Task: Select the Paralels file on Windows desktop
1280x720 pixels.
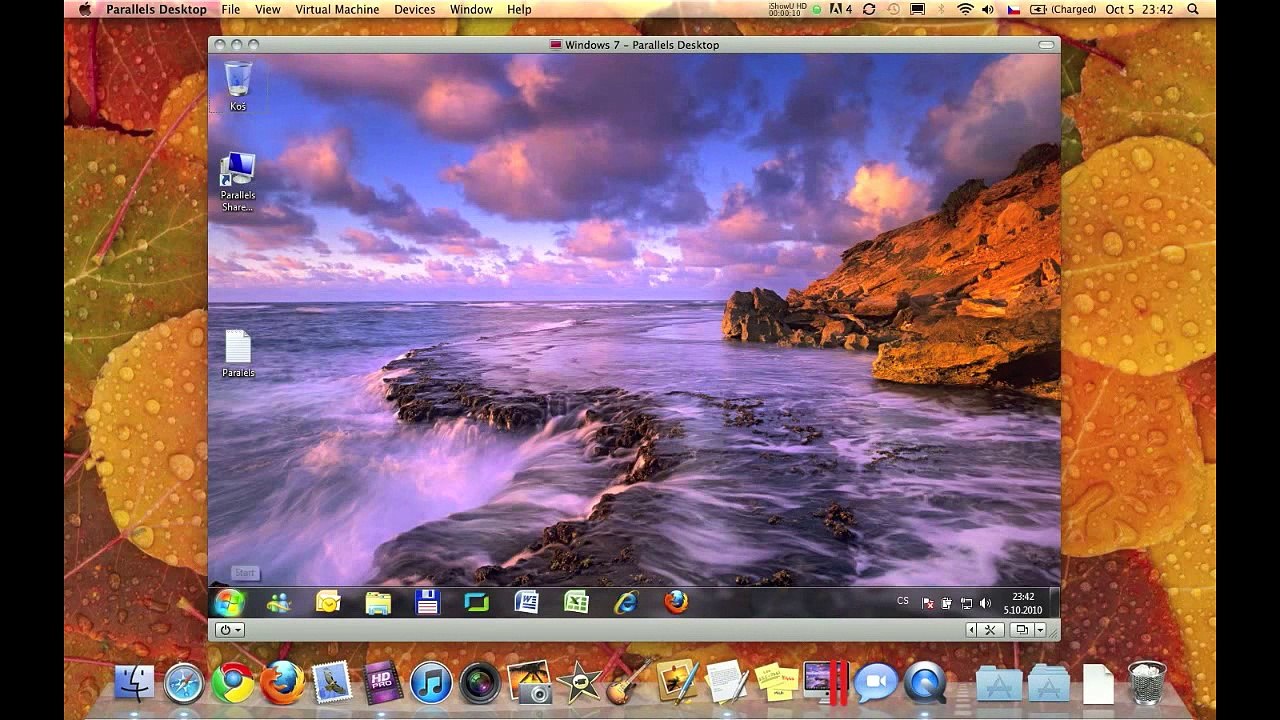Action: [x=238, y=354]
